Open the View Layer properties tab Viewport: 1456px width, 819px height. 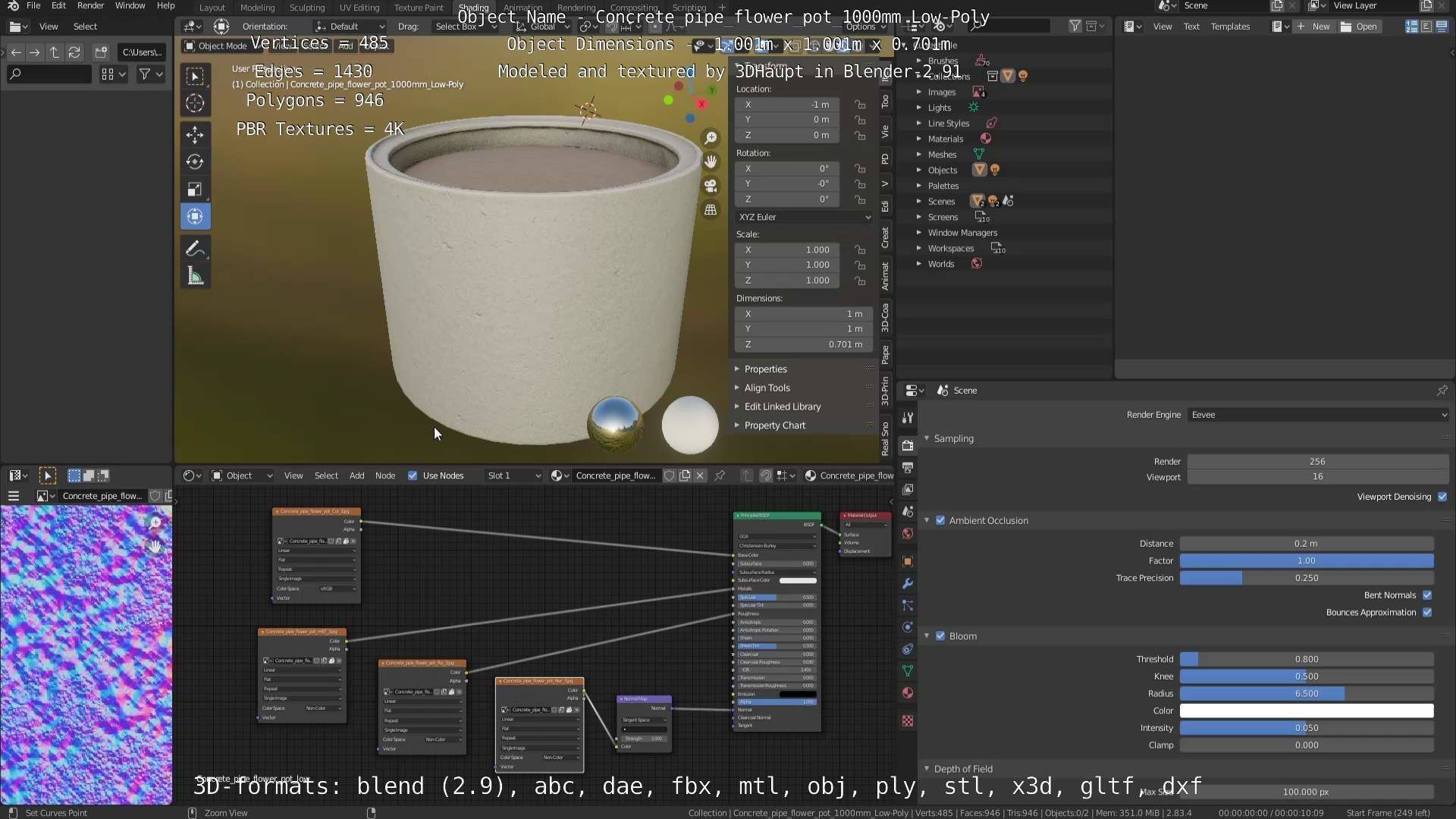(908, 490)
